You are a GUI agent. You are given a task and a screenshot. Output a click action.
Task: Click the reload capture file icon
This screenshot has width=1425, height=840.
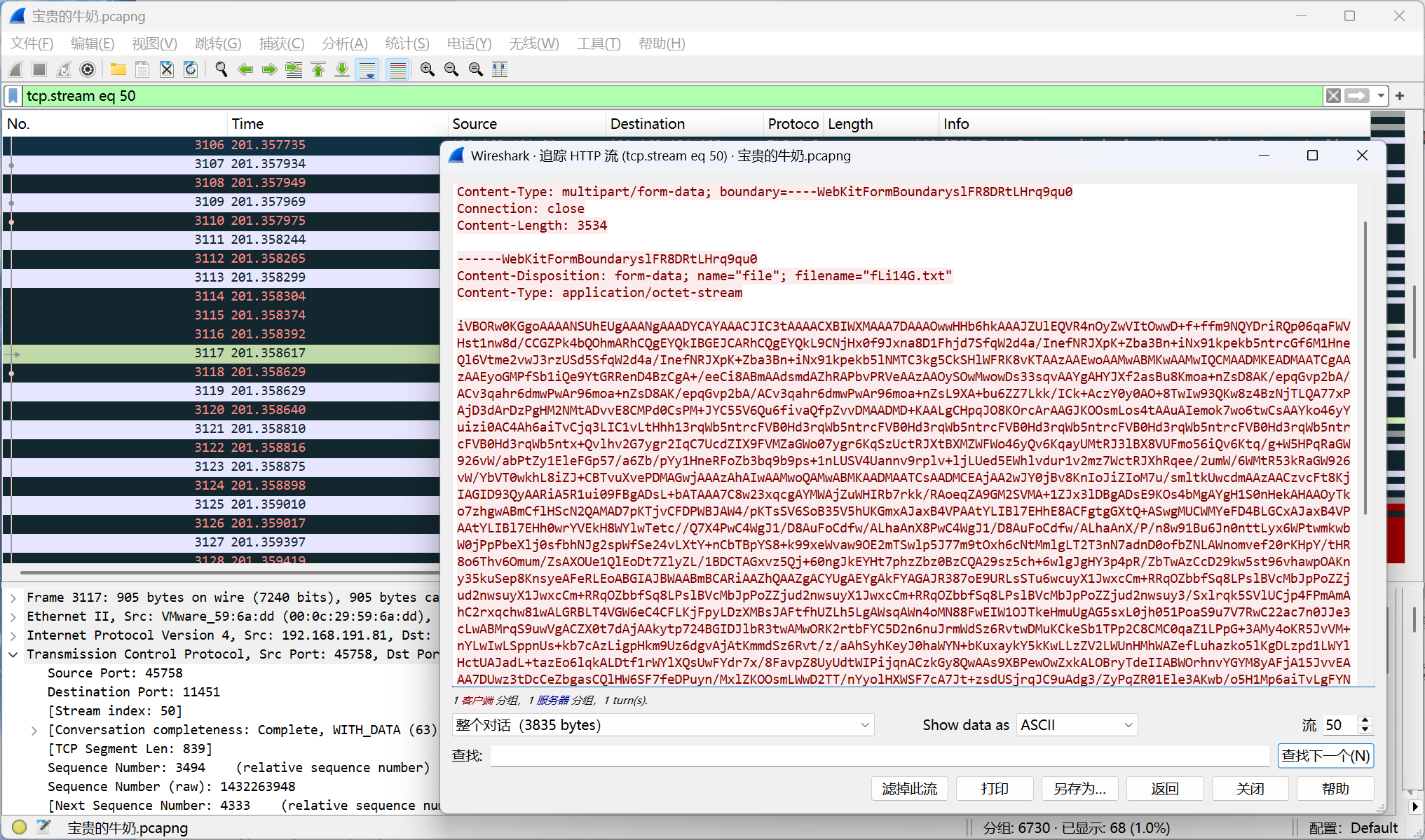tap(191, 69)
